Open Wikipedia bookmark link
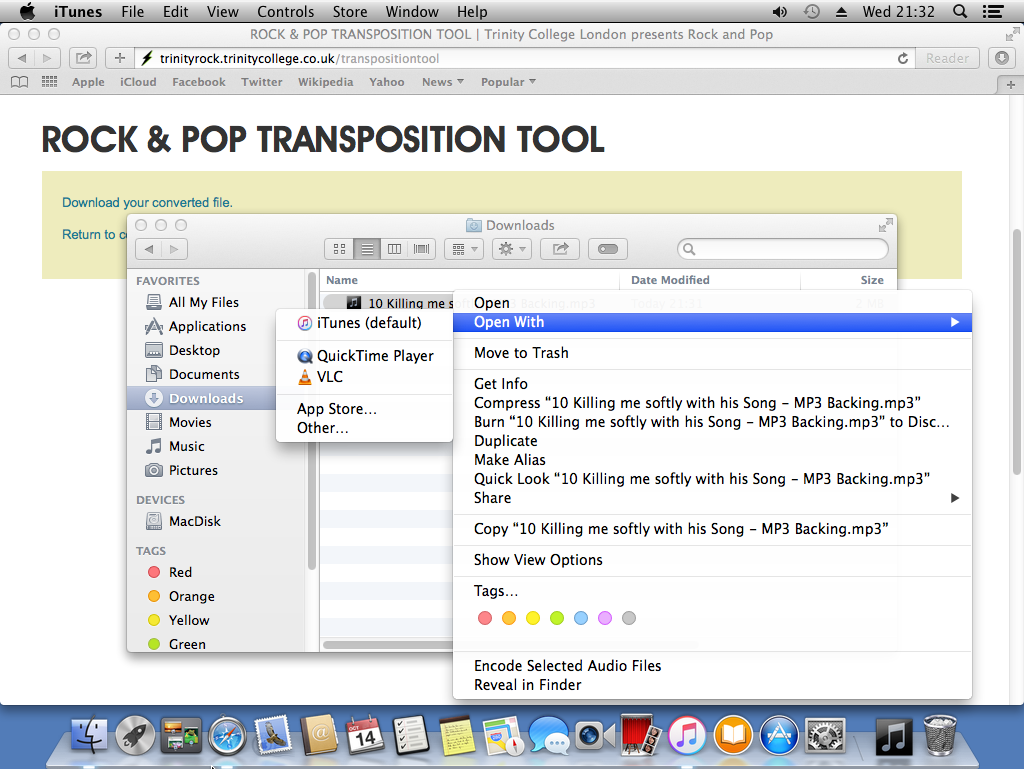This screenshot has width=1024, height=769. [x=325, y=82]
